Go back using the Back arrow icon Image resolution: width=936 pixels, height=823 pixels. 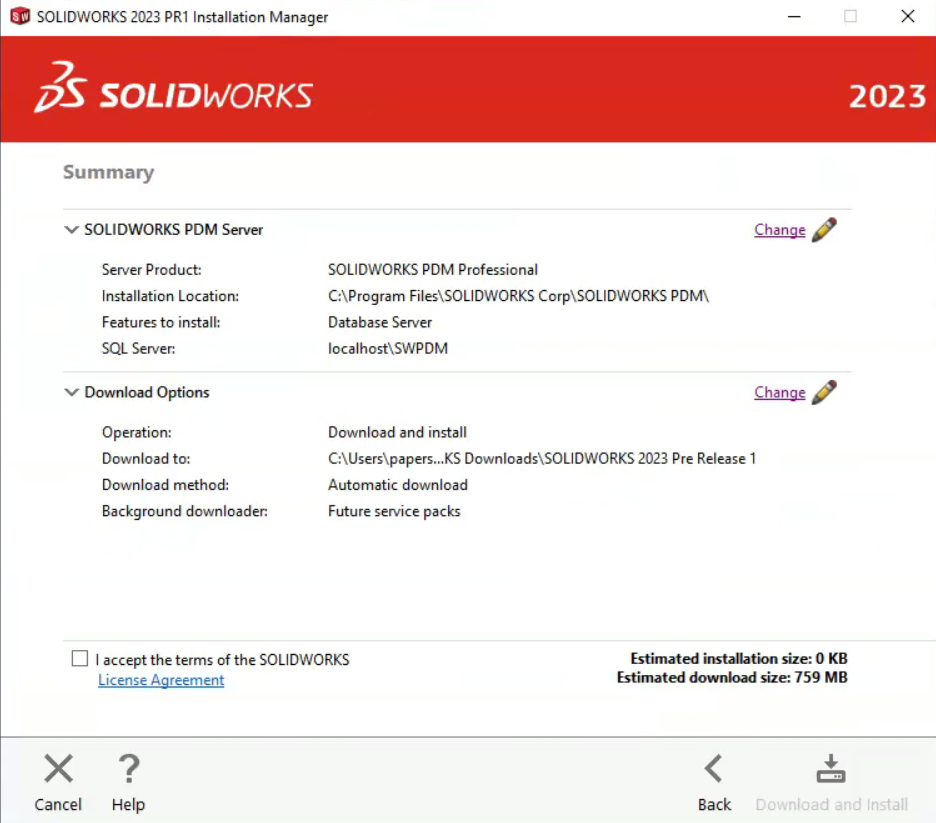pyautogui.click(x=714, y=768)
